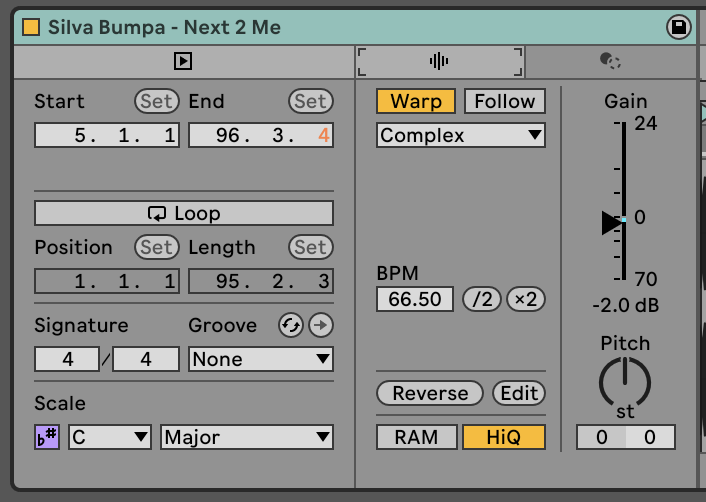Toggle the scale mode flat-sharp icon
706x502 pixels.
pos(47,437)
